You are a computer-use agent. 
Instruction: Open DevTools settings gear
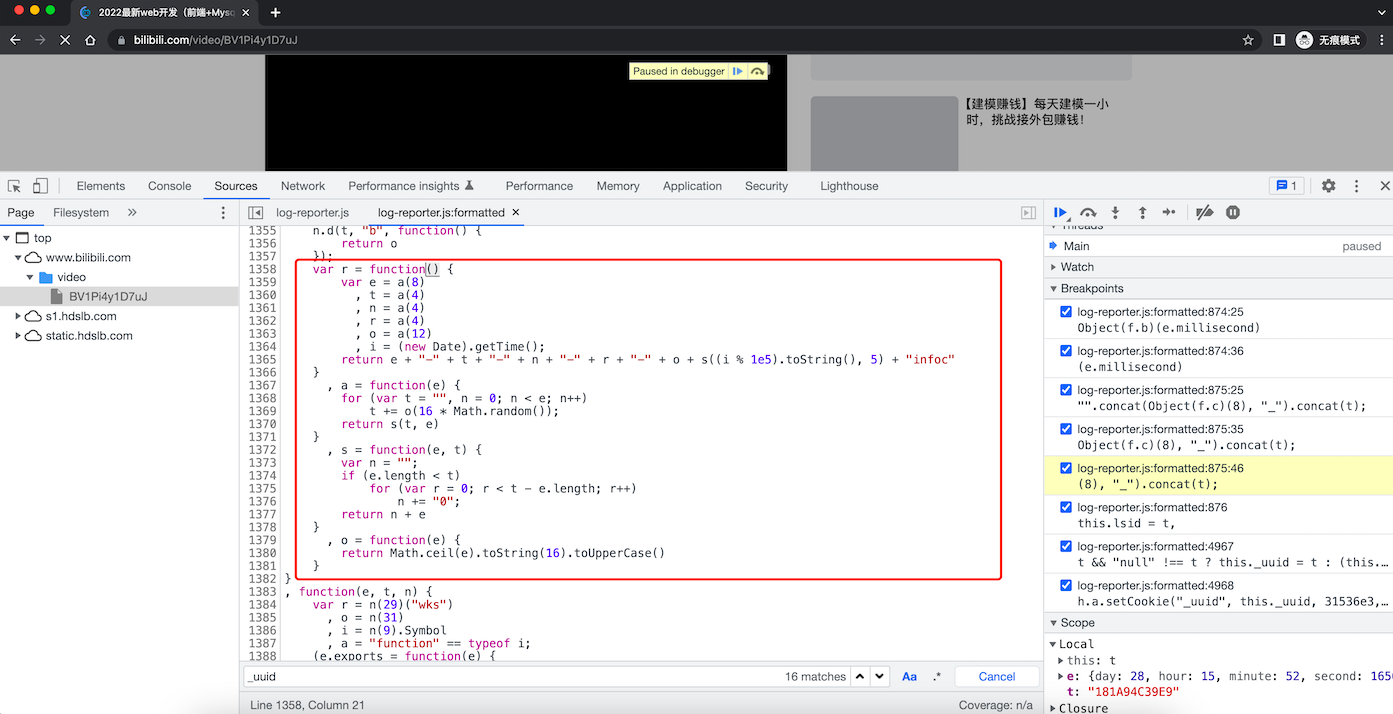(1329, 186)
